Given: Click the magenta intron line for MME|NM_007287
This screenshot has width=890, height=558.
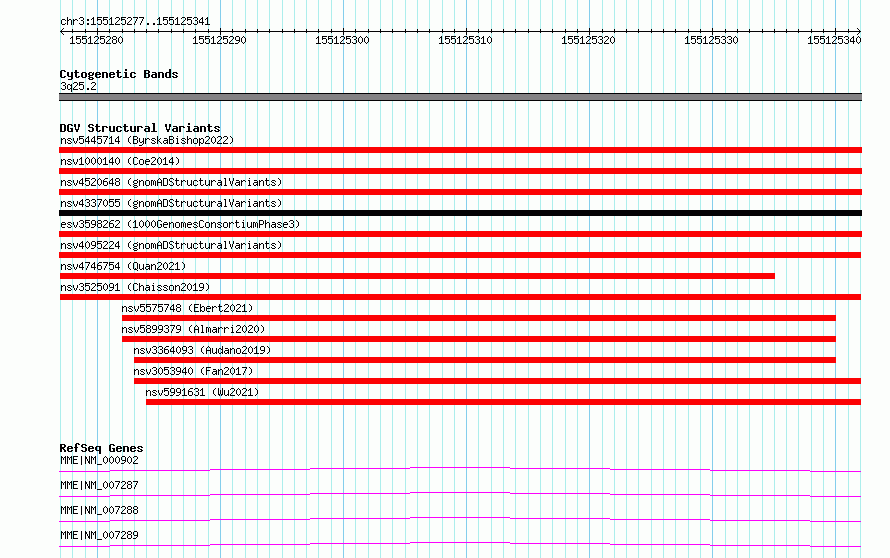Looking at the screenshot, I should (460, 493).
